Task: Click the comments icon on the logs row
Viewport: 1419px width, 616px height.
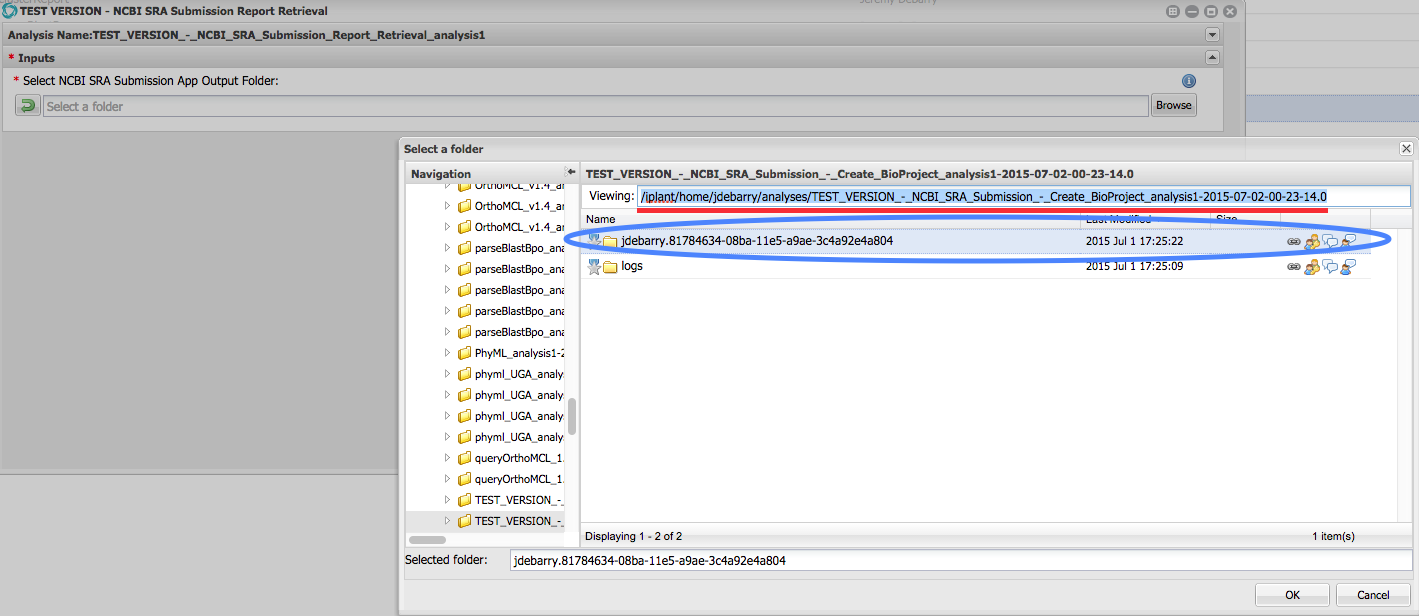Action: tap(1330, 267)
